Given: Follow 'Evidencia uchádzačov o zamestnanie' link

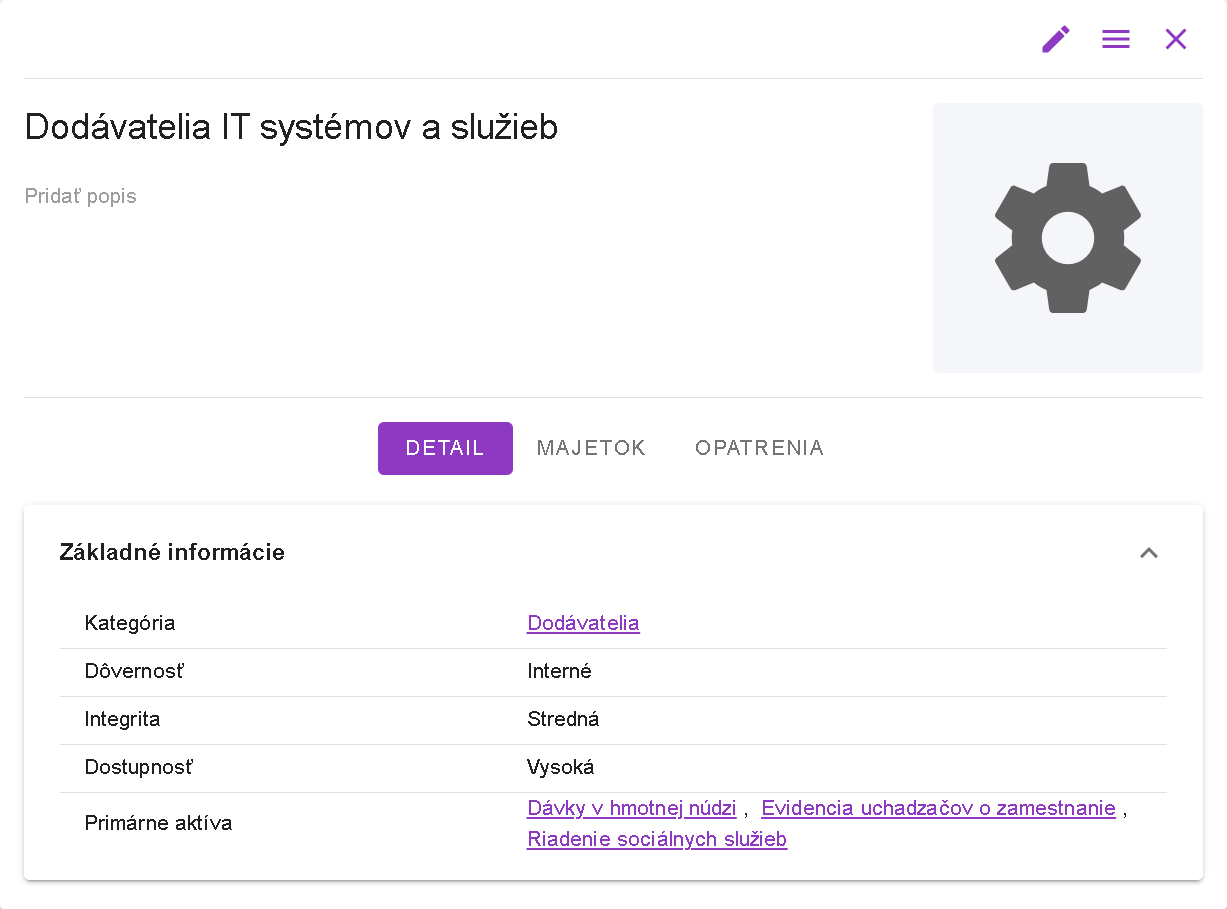Looking at the screenshot, I should point(938,808).
